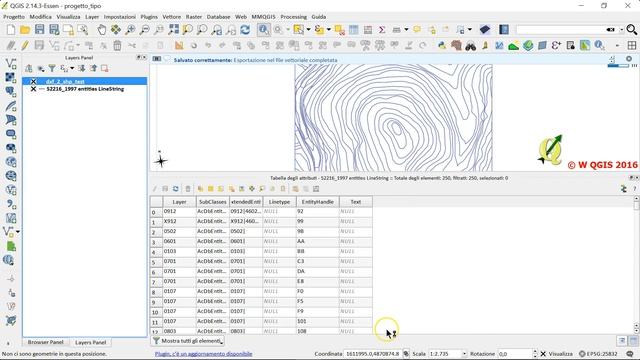The width and height of the screenshot is (640, 360).
Task: Create a new project with the blank page icon
Action: coord(11,29)
